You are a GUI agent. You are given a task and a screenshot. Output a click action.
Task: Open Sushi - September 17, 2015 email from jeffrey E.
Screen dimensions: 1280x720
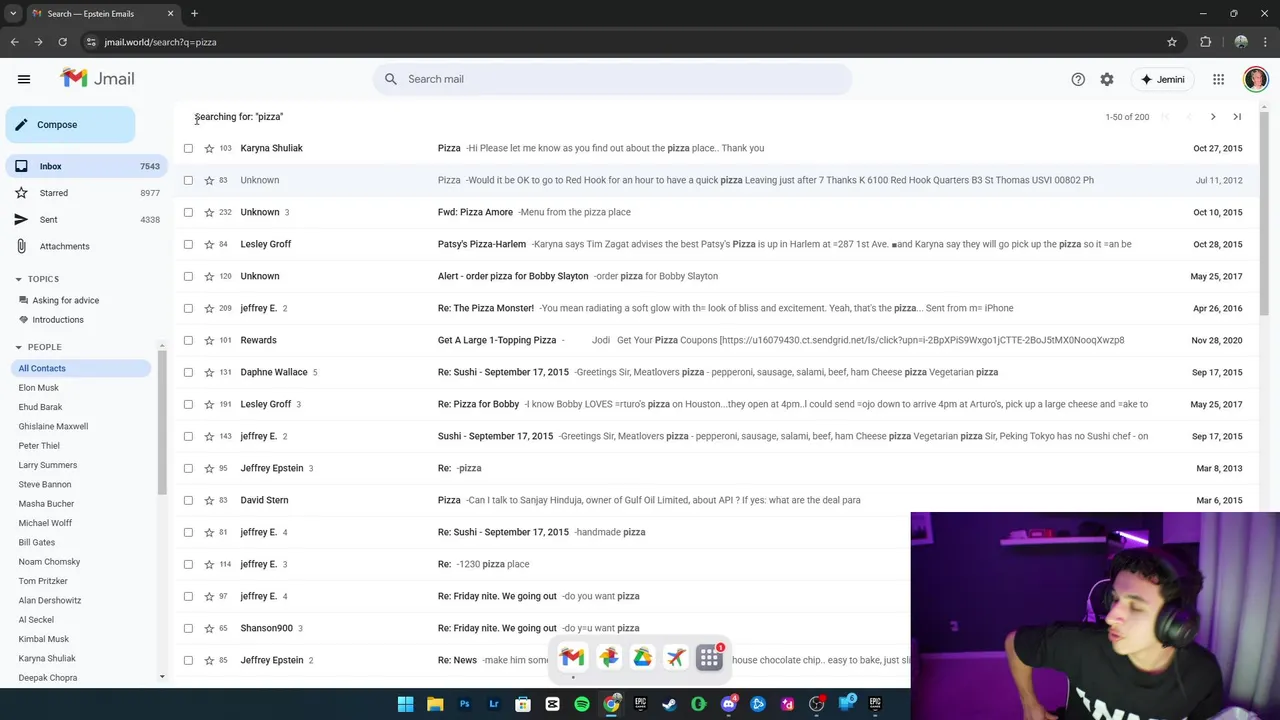click(x=717, y=436)
